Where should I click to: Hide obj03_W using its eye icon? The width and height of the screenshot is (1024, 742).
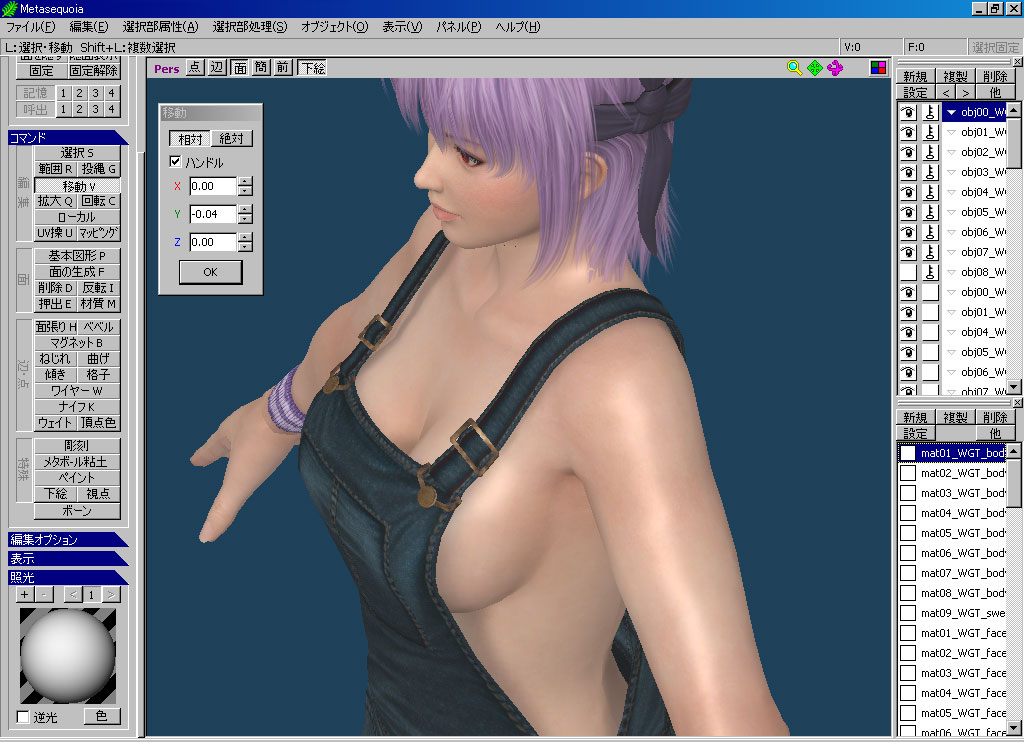coord(908,172)
